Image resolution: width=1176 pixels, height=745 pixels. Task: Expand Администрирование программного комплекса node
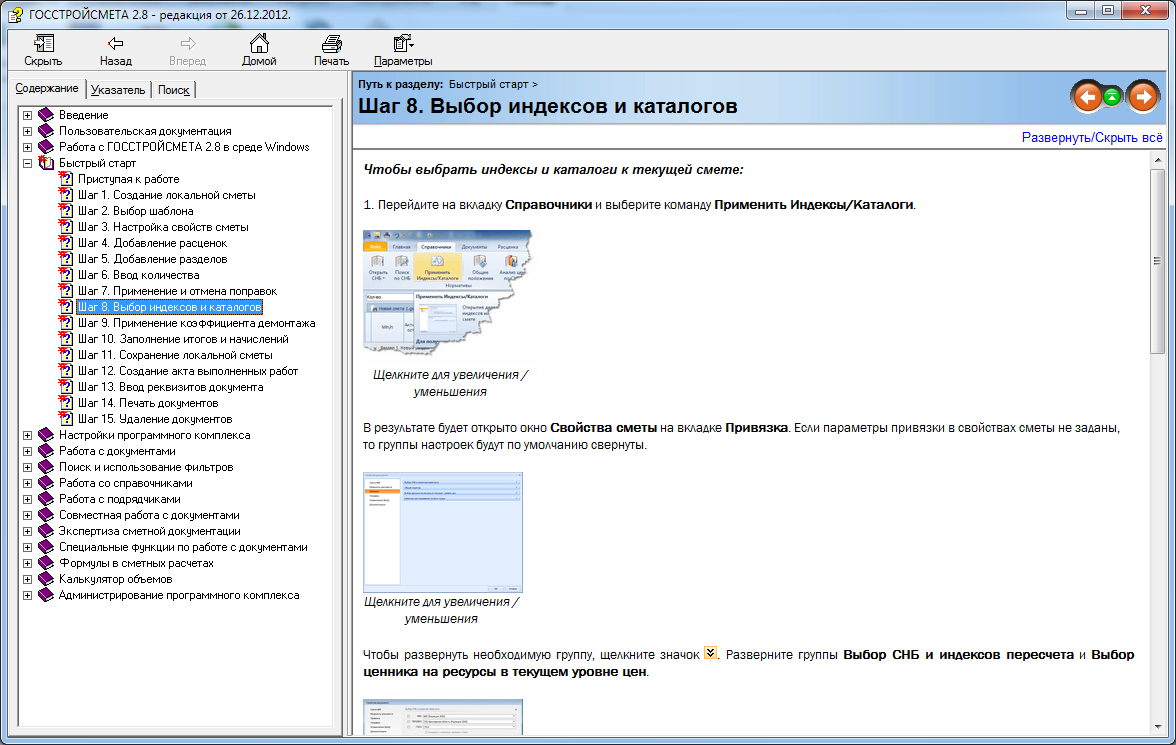click(x=27, y=596)
